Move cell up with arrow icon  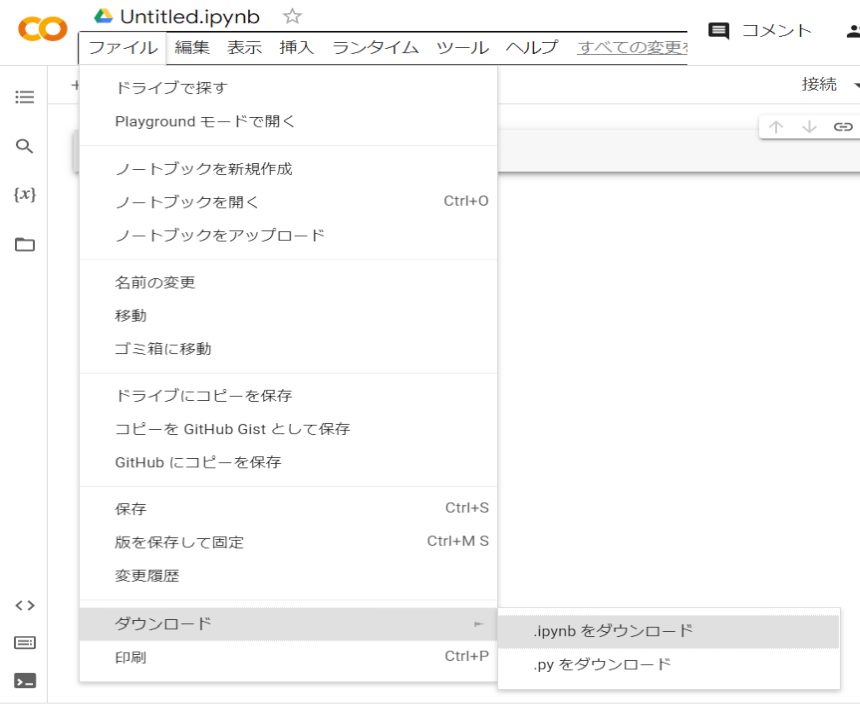[776, 127]
